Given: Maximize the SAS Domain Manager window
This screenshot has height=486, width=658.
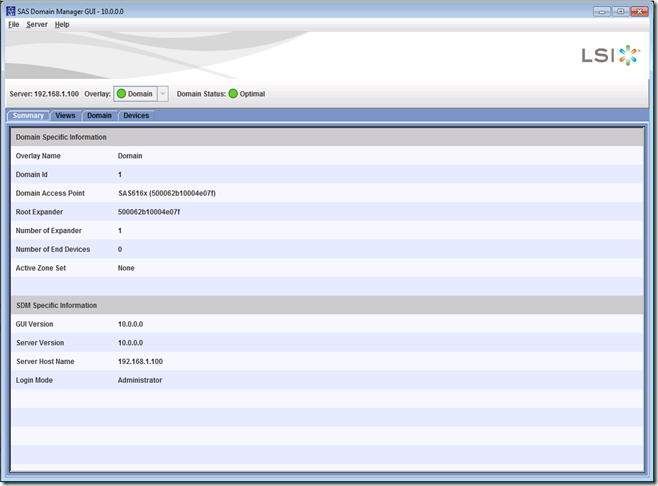Looking at the screenshot, I should coord(620,11).
